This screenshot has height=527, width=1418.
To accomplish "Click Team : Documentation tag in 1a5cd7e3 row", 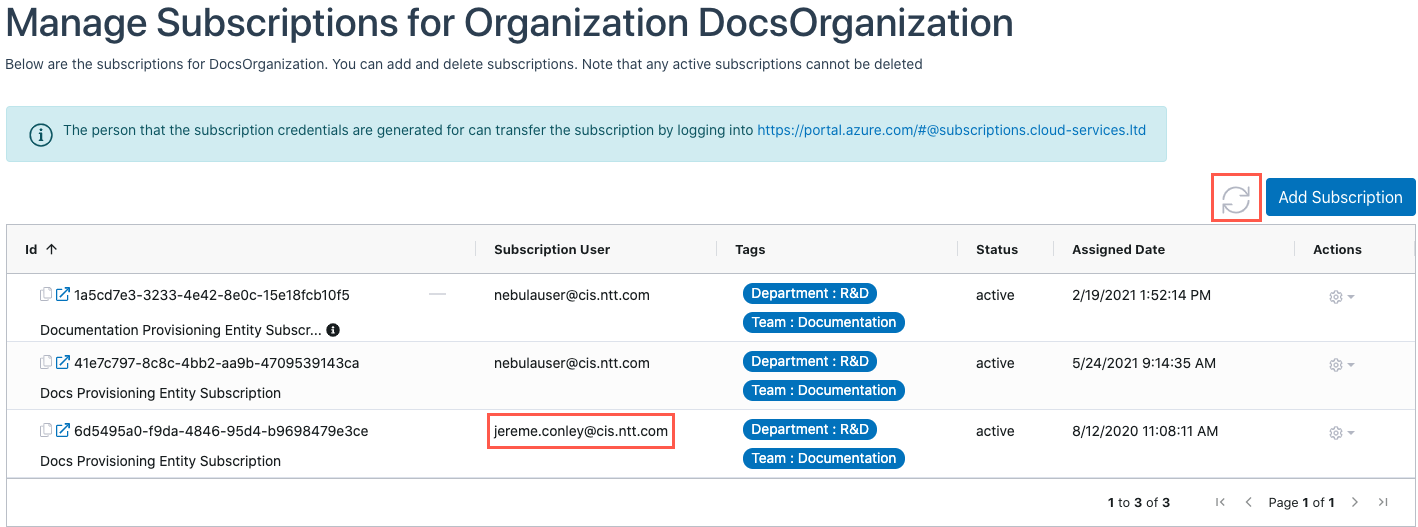I will (x=824, y=322).
